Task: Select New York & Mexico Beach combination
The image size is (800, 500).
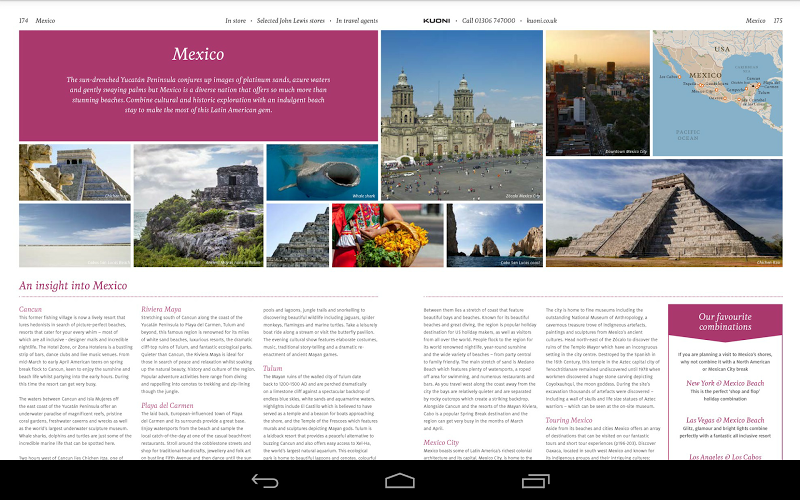Action: 725,383
